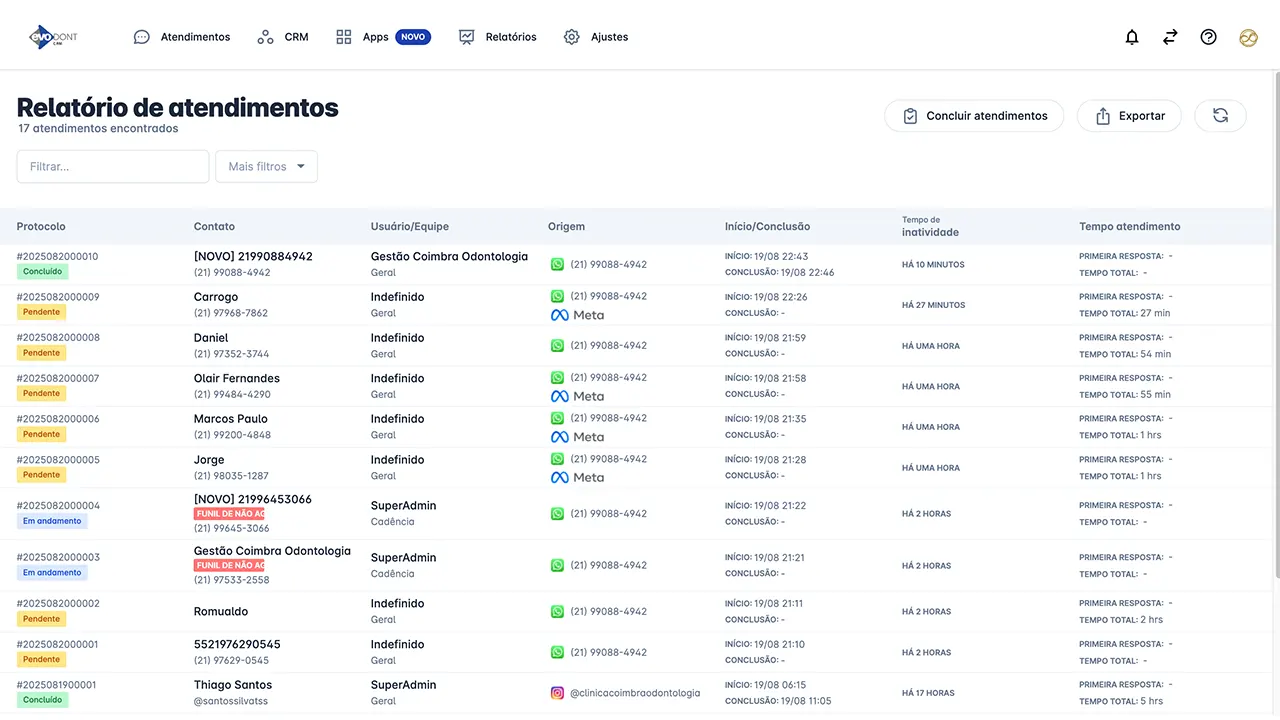Click the Concluir atendimentos button
The image size is (1280, 720).
click(x=974, y=116)
